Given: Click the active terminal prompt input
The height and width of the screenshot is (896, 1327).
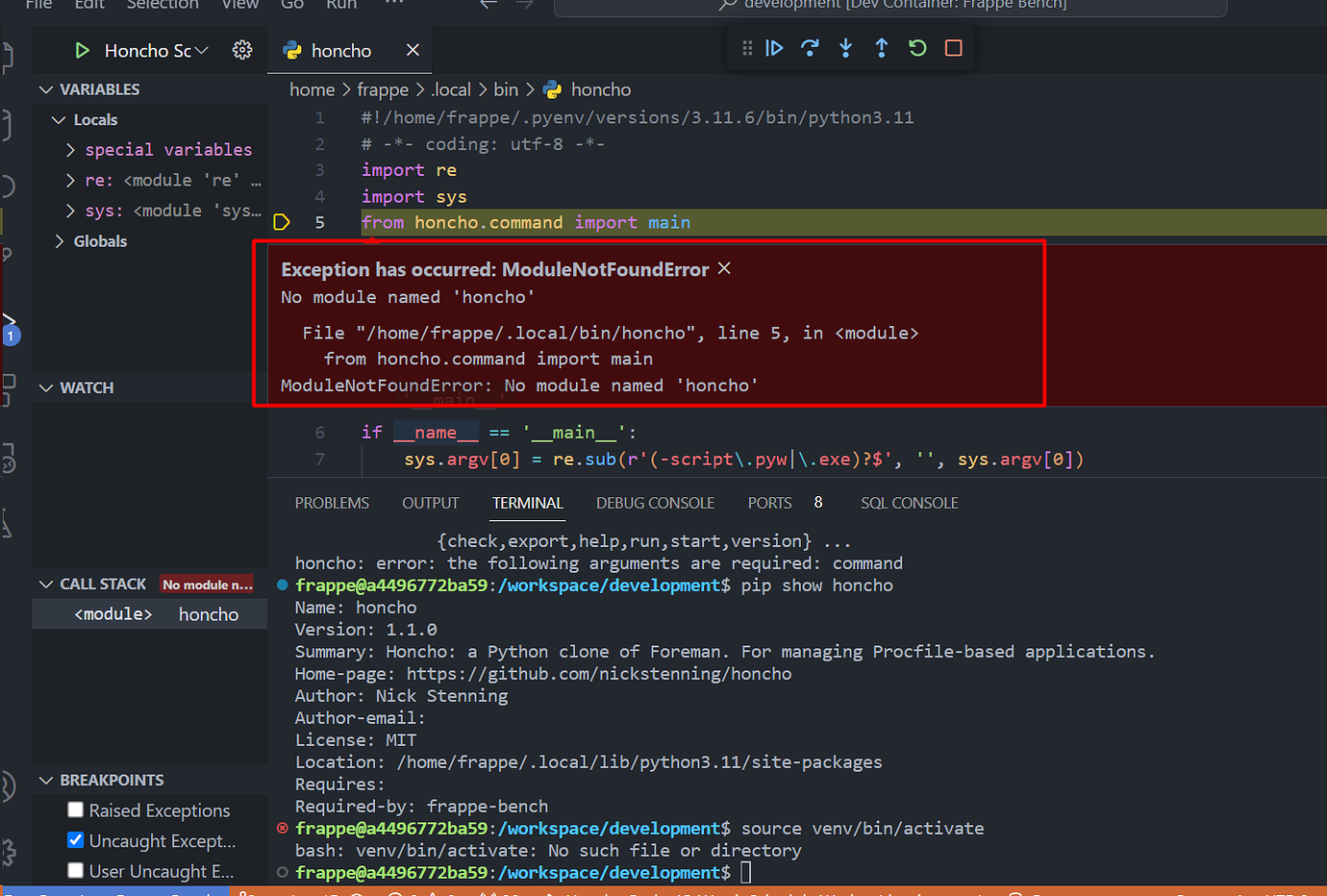Looking at the screenshot, I should click(745, 872).
